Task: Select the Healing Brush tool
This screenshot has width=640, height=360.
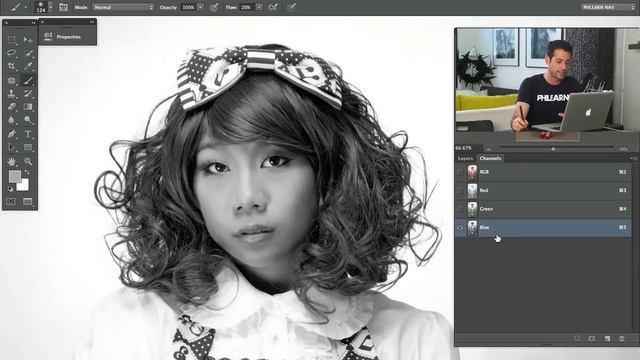Action: pos(11,80)
